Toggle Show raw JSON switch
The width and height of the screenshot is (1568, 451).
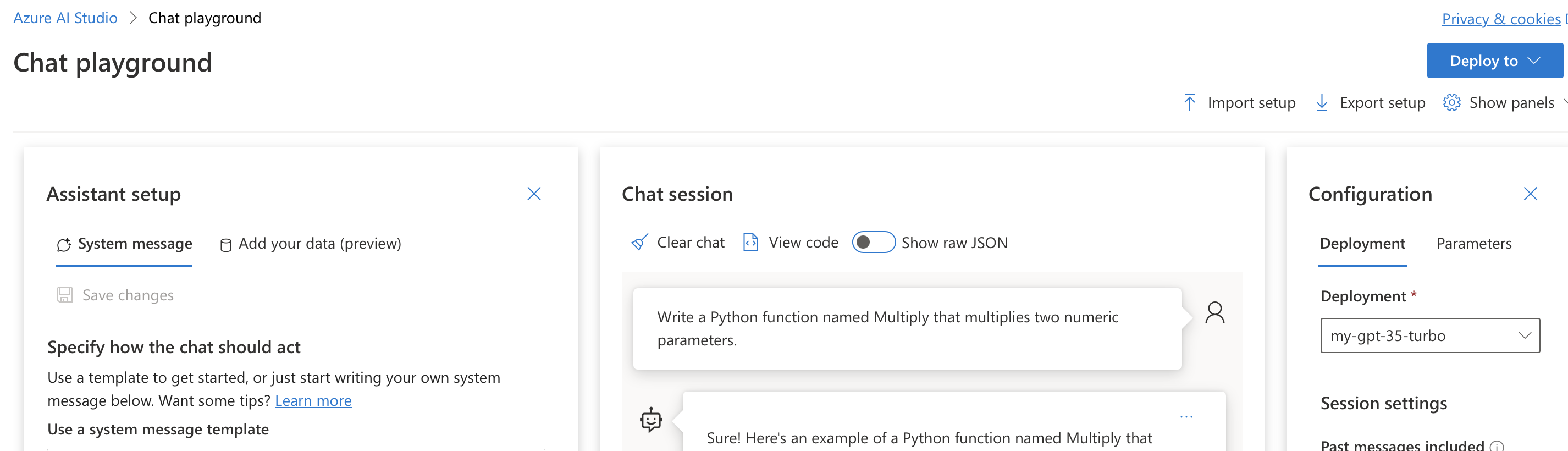tap(873, 242)
